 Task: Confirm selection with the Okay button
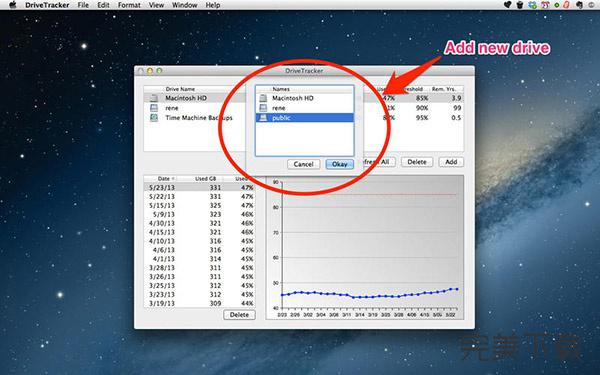pyautogui.click(x=339, y=164)
